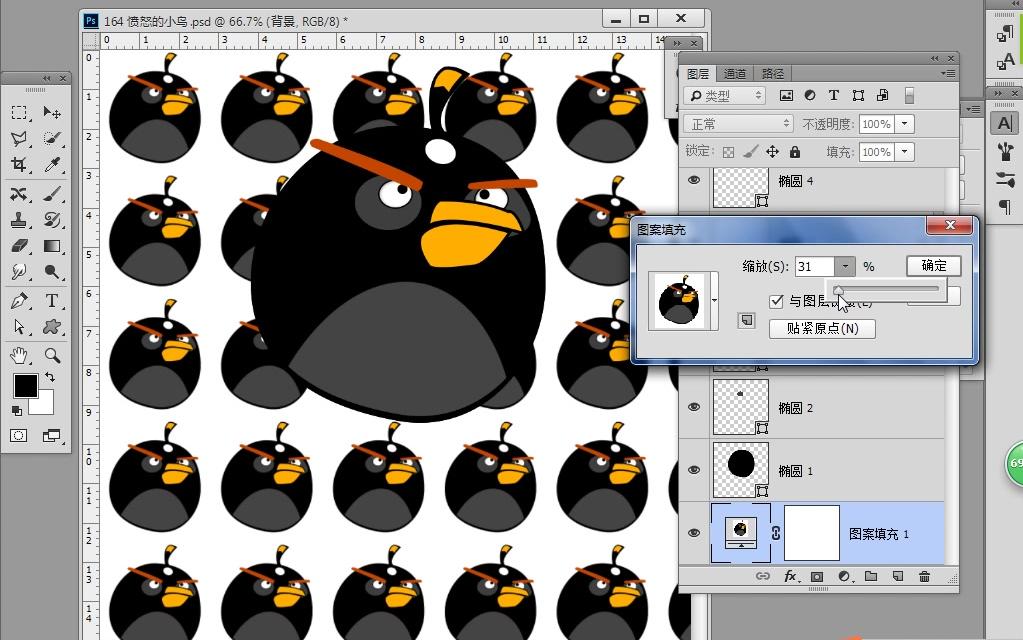The width and height of the screenshot is (1023, 640).
Task: Open the 不透明度 opacity slider arrow
Action: click(x=904, y=123)
